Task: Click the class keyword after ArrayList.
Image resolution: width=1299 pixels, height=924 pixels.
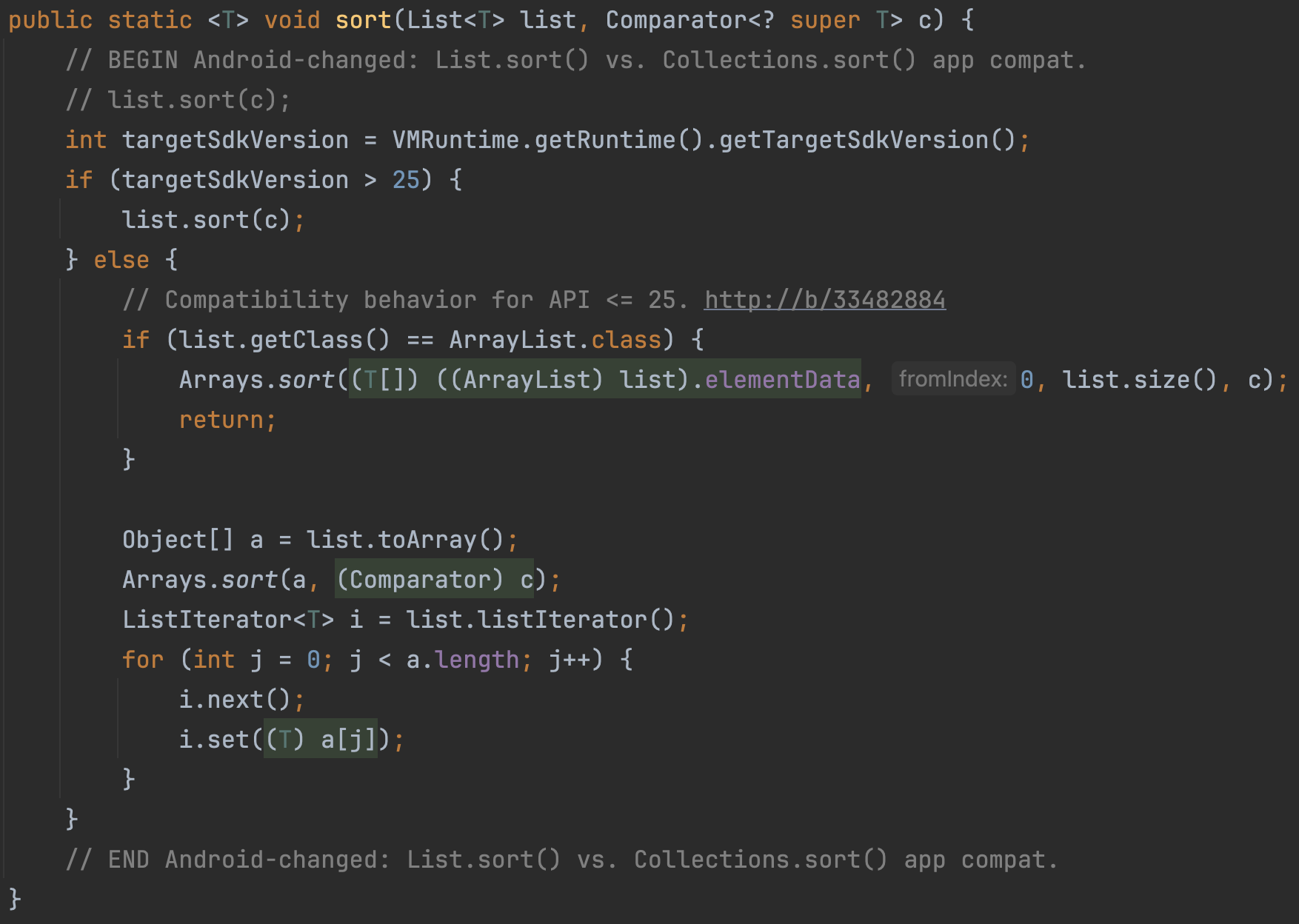Action: (x=626, y=340)
